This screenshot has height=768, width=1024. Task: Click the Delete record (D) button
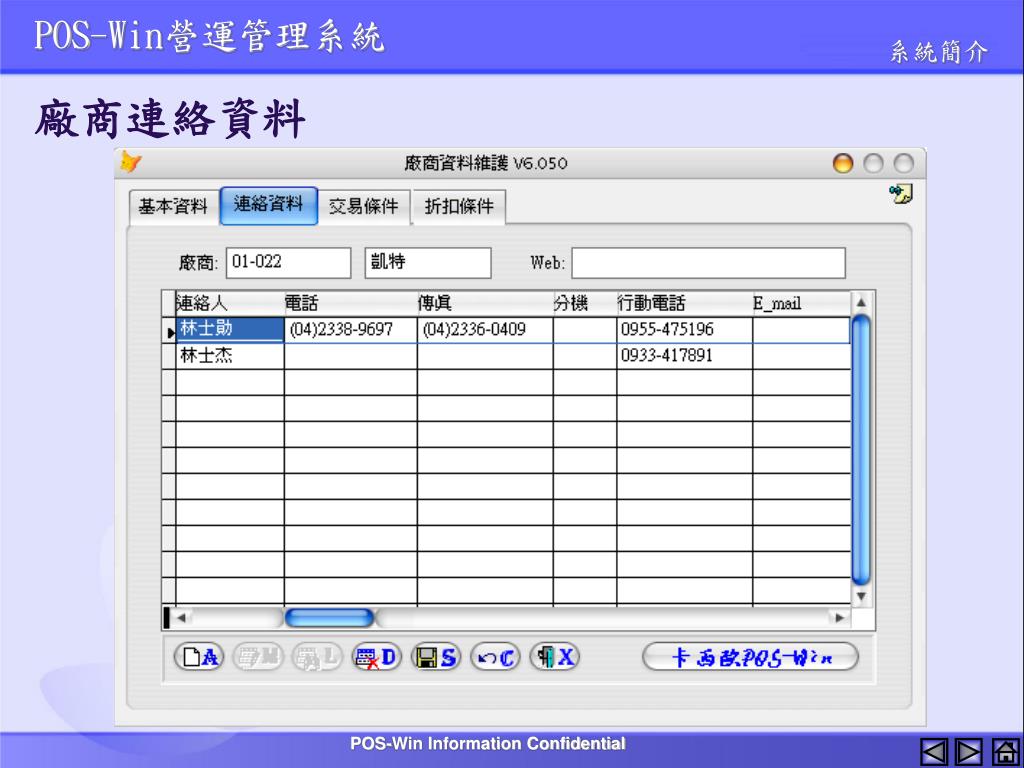(377, 656)
